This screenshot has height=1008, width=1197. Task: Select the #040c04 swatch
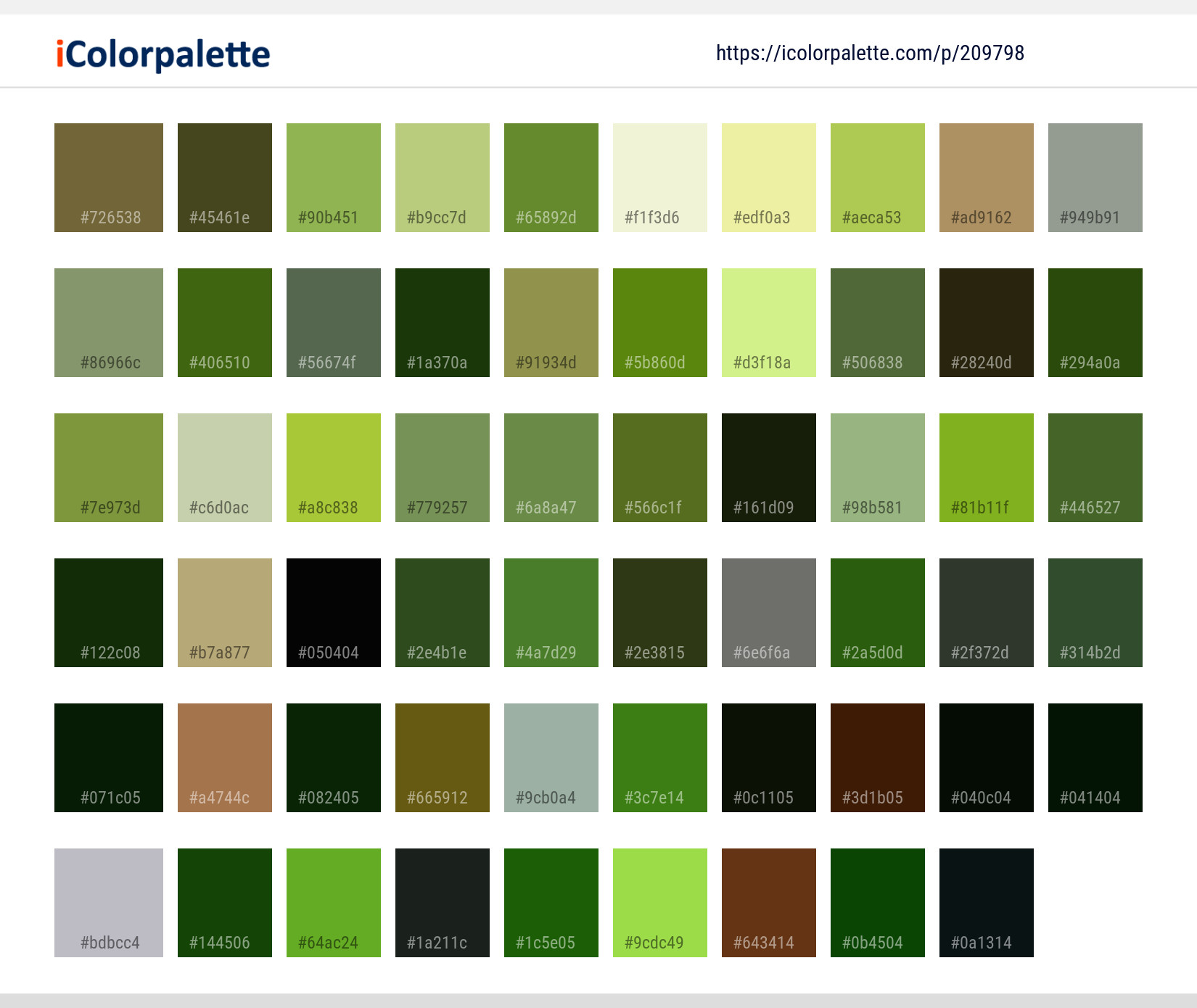[987, 758]
